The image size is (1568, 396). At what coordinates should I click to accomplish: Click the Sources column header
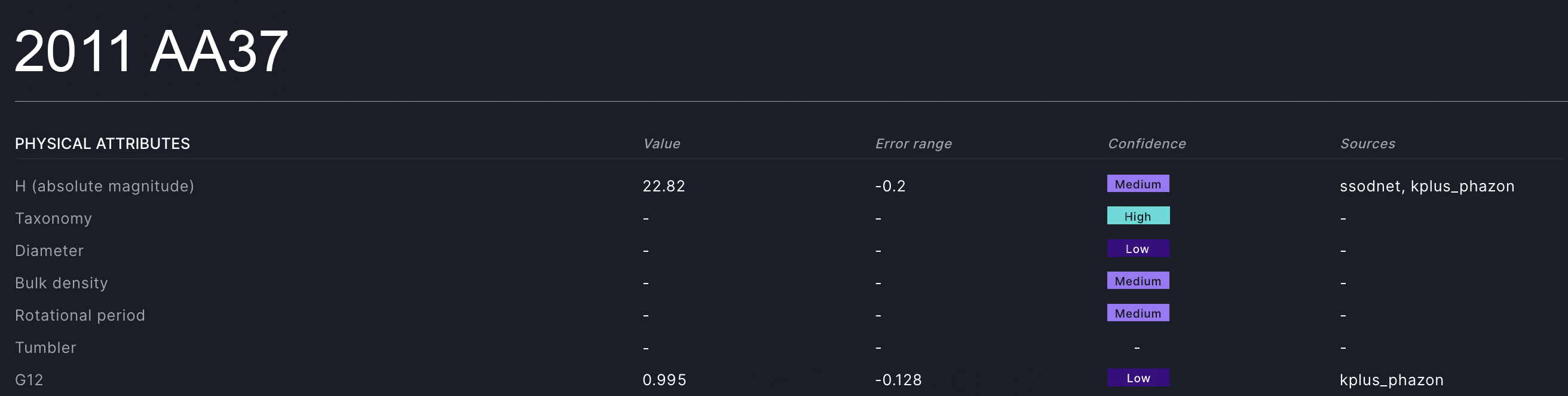(x=1367, y=144)
